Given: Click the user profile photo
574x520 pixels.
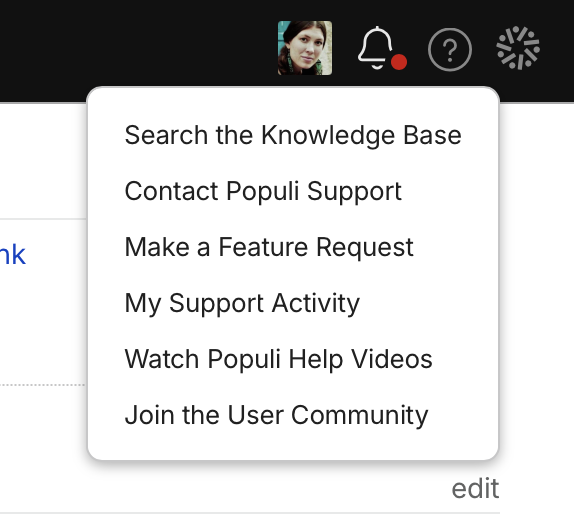Looking at the screenshot, I should [305, 48].
